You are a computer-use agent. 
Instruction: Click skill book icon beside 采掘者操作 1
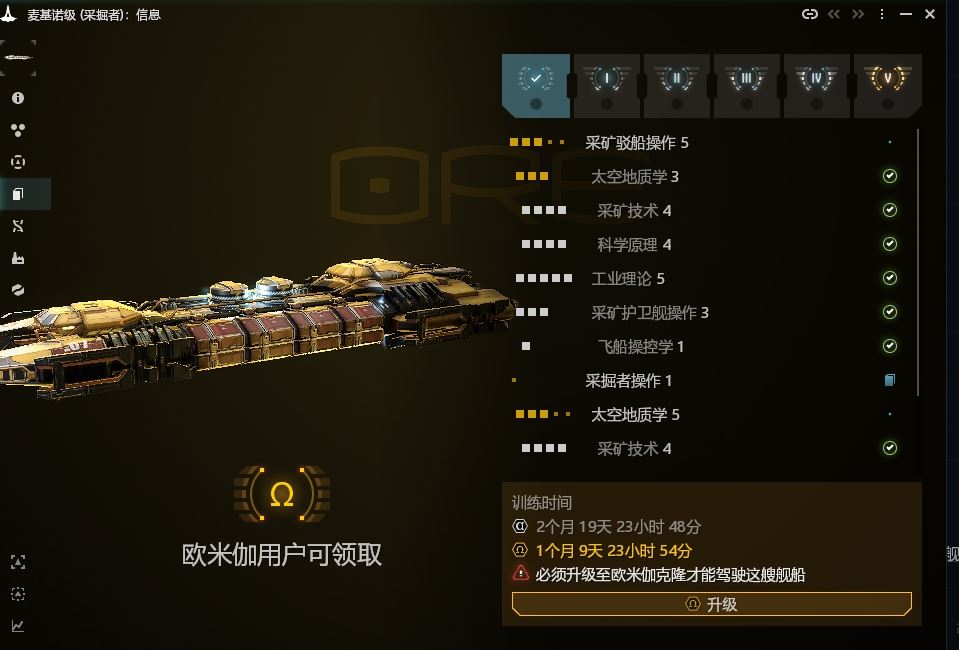click(890, 380)
